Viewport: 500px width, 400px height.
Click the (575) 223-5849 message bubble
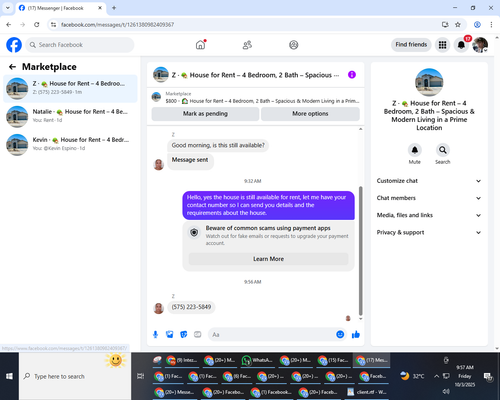pos(191,307)
